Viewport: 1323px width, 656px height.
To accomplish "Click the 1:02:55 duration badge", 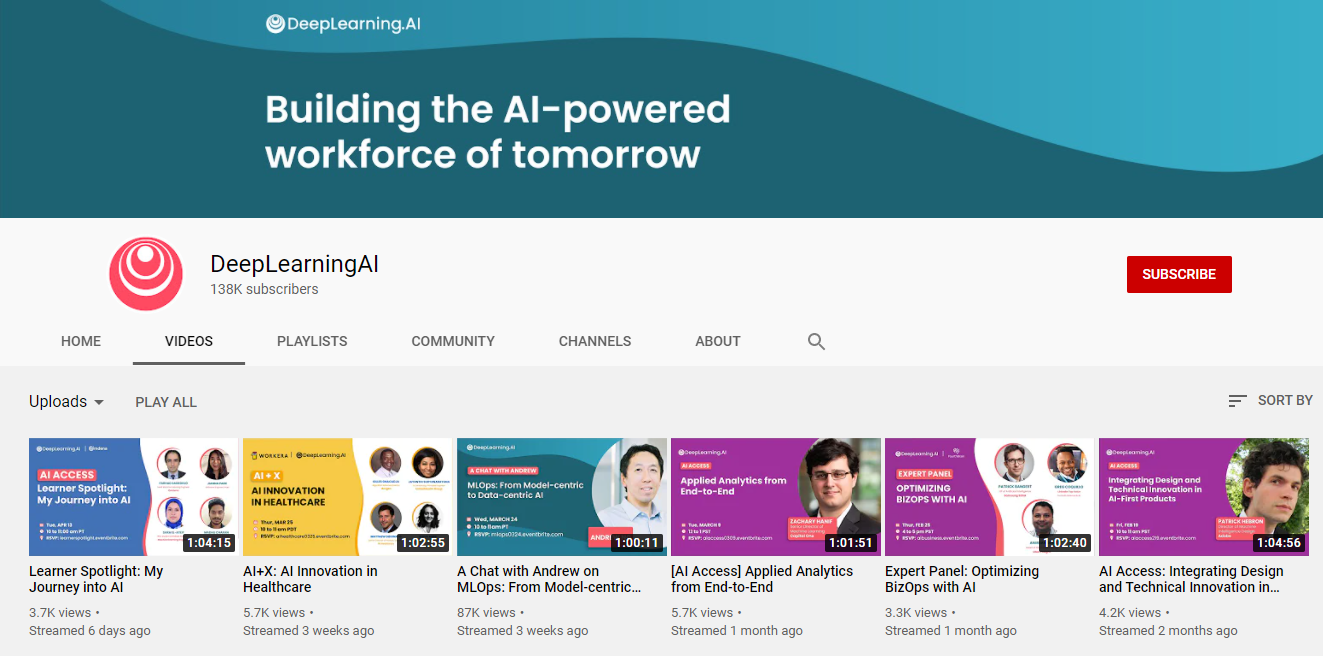I will point(423,543).
